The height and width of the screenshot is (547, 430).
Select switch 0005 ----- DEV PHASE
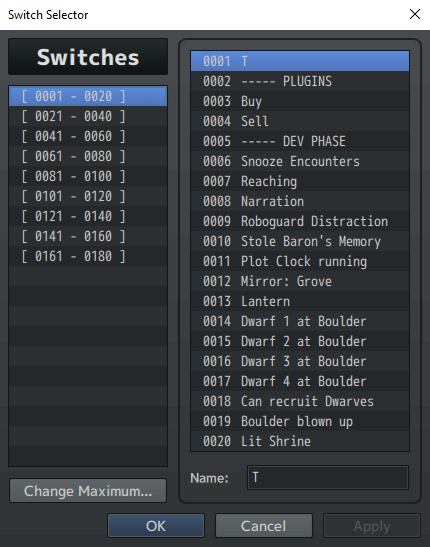click(x=300, y=141)
